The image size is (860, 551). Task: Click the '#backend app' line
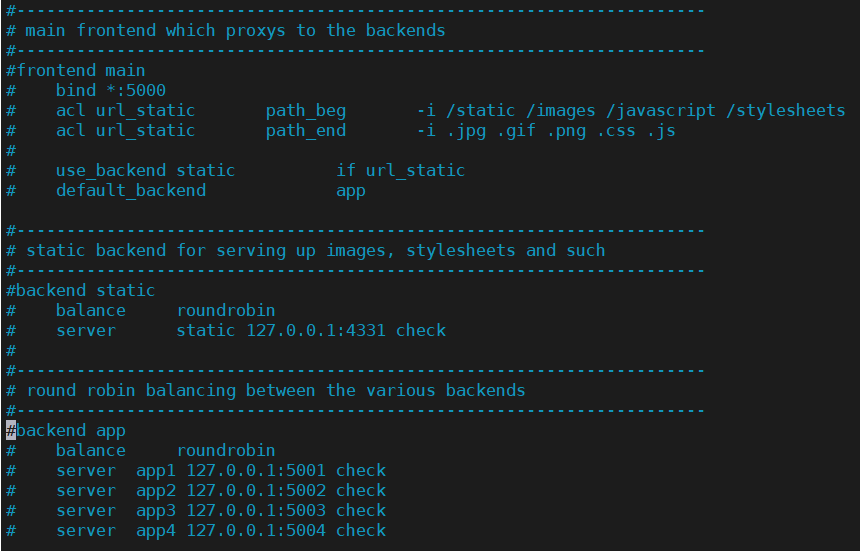click(x=66, y=431)
